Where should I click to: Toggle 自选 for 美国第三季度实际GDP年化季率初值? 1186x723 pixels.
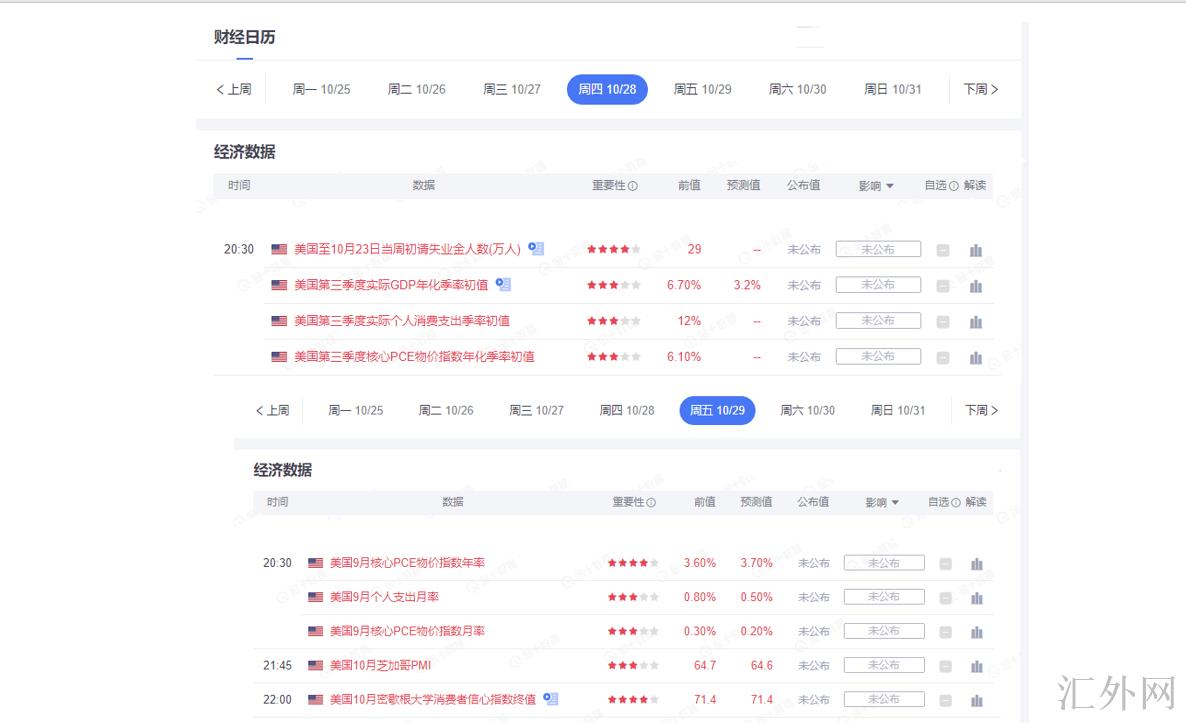[x=942, y=286]
